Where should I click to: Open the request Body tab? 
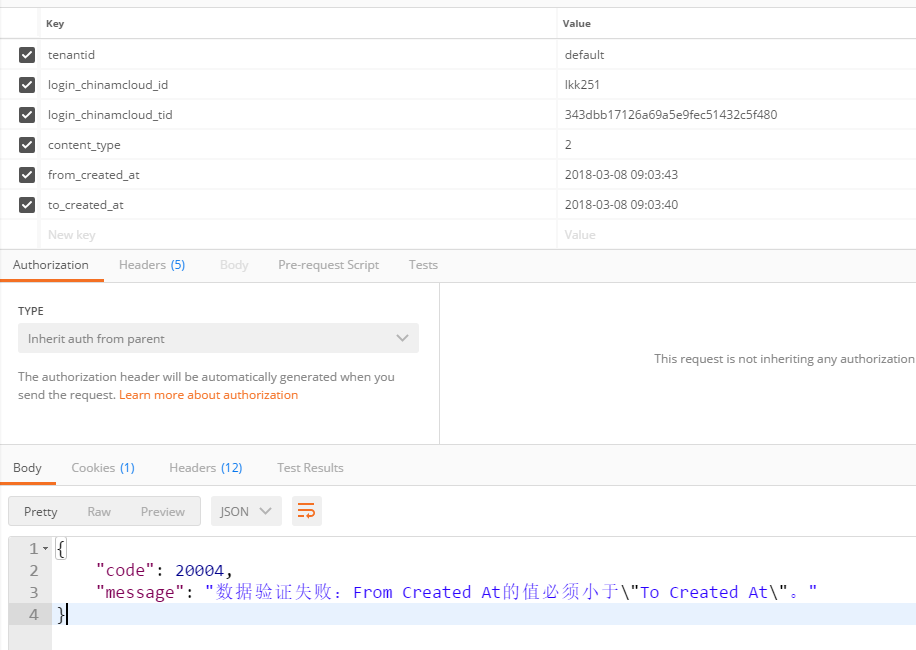[234, 265]
